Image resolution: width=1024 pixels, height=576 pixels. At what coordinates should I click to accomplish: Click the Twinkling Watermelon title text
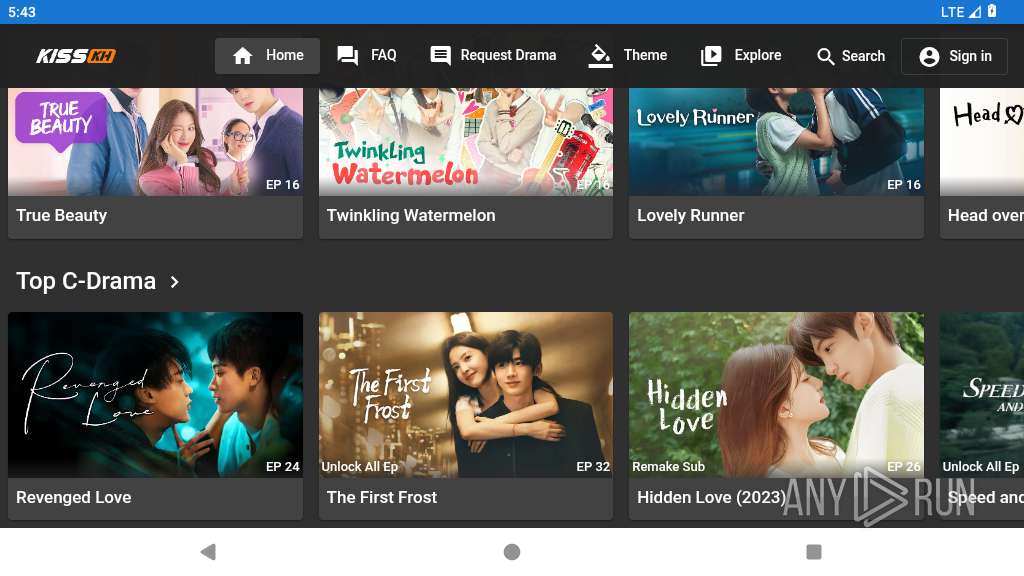(411, 216)
